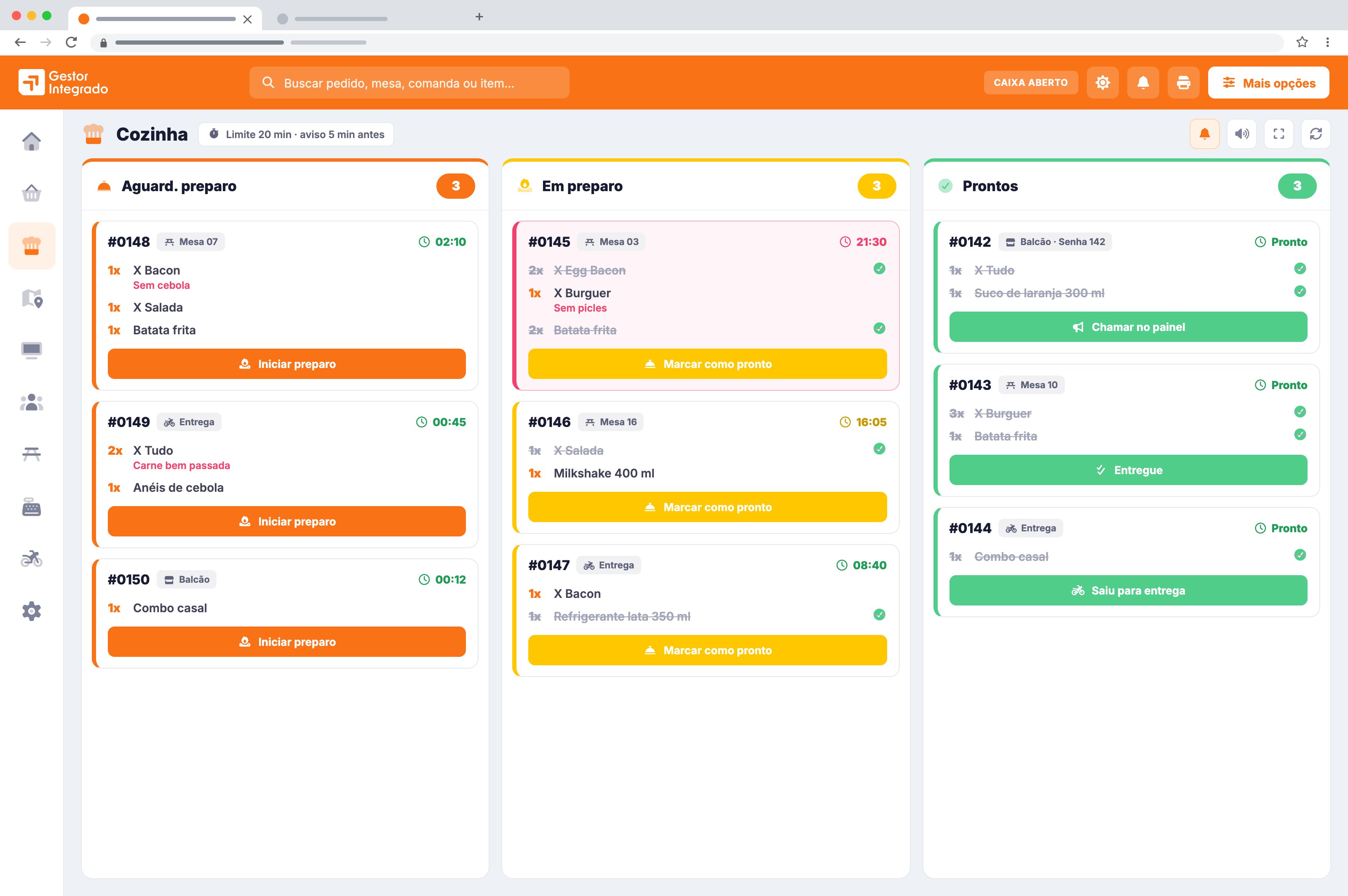The width and height of the screenshot is (1348, 896).
Task: Open the home icon in sidebar
Action: click(x=32, y=141)
